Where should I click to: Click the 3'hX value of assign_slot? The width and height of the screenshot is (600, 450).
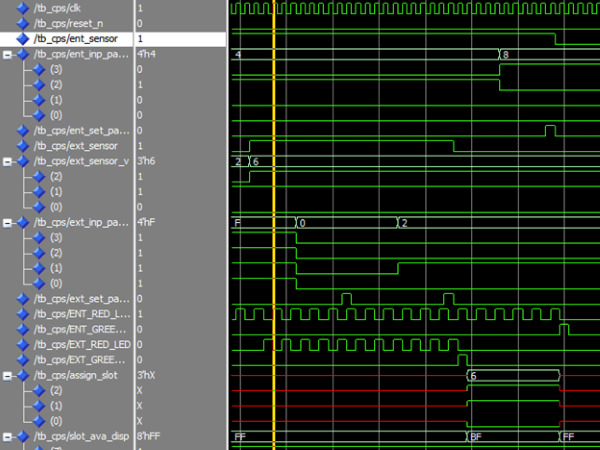[x=147, y=375]
